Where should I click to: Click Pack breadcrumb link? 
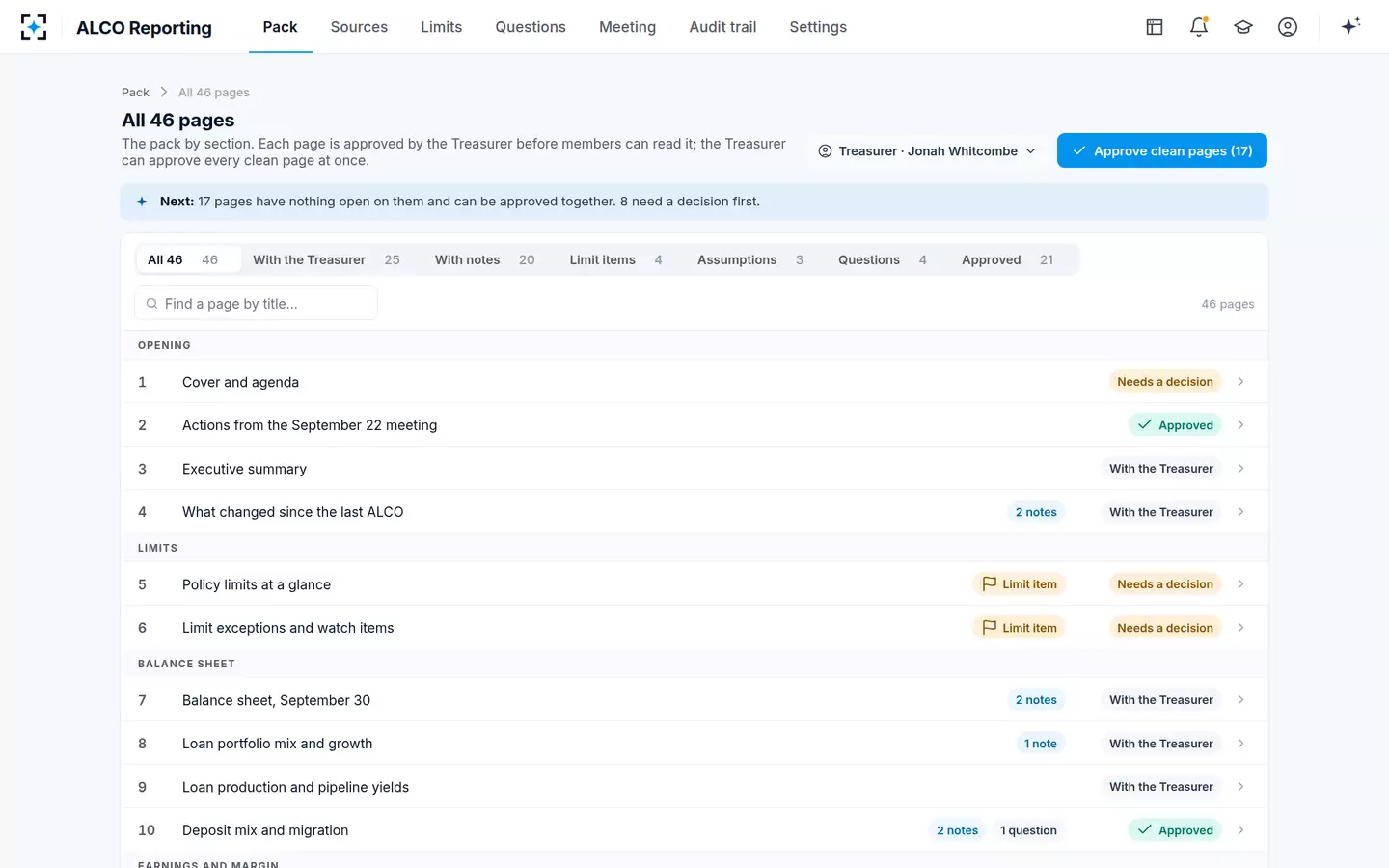(135, 93)
